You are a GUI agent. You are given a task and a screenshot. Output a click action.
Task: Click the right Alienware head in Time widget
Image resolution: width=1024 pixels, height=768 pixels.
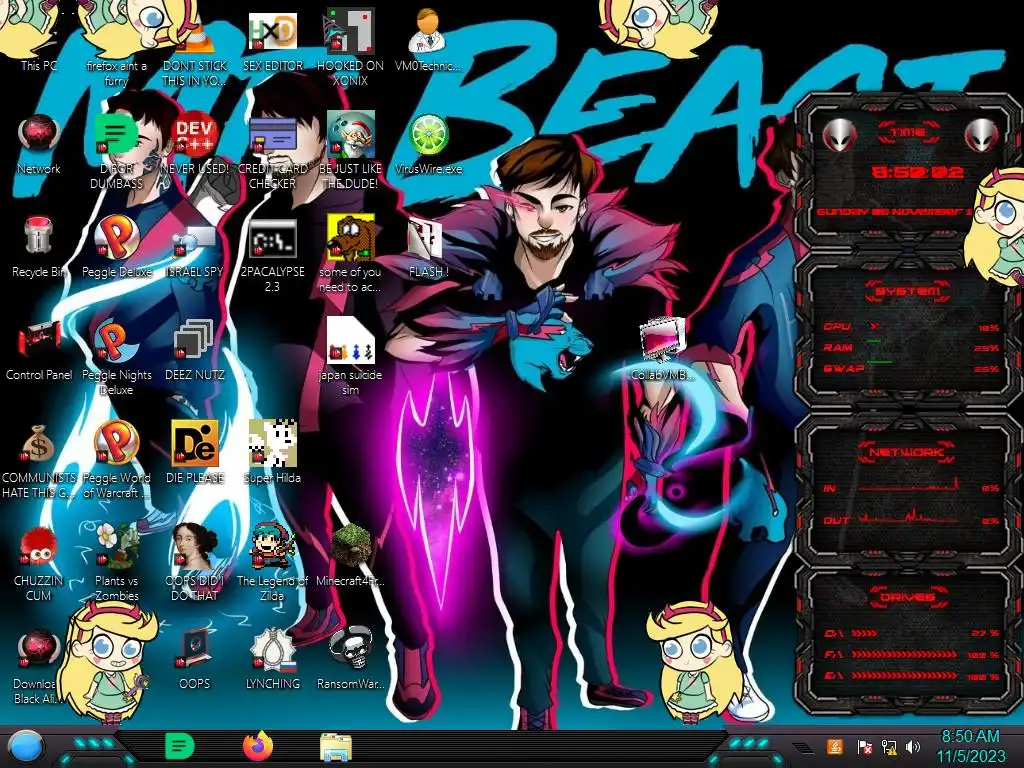tap(981, 135)
